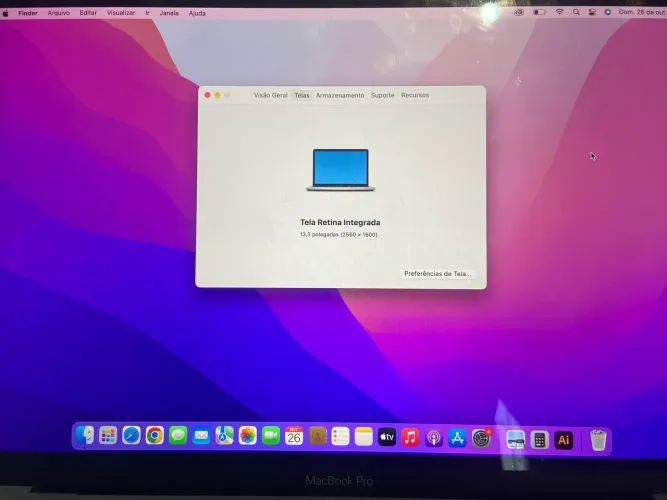Minimize the About This Mac window
667x500 pixels.
[x=217, y=95]
